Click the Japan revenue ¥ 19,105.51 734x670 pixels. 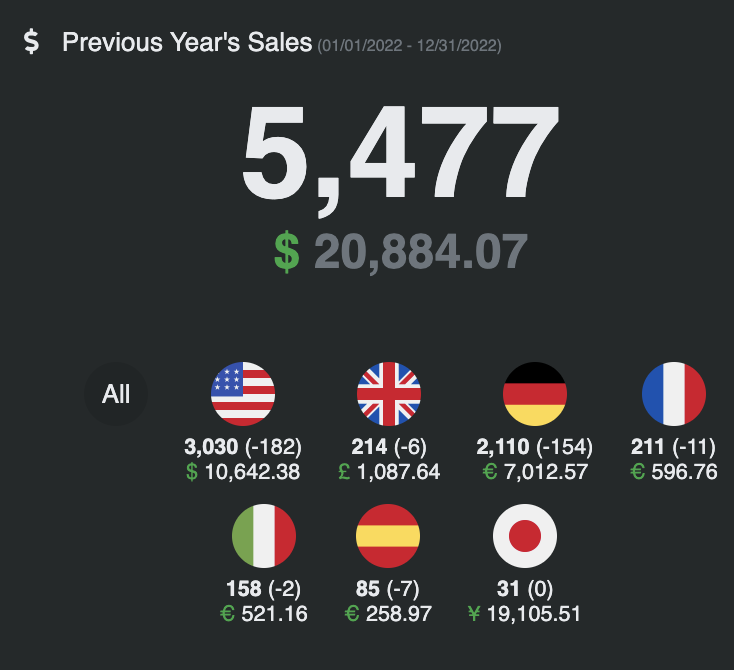[524, 614]
